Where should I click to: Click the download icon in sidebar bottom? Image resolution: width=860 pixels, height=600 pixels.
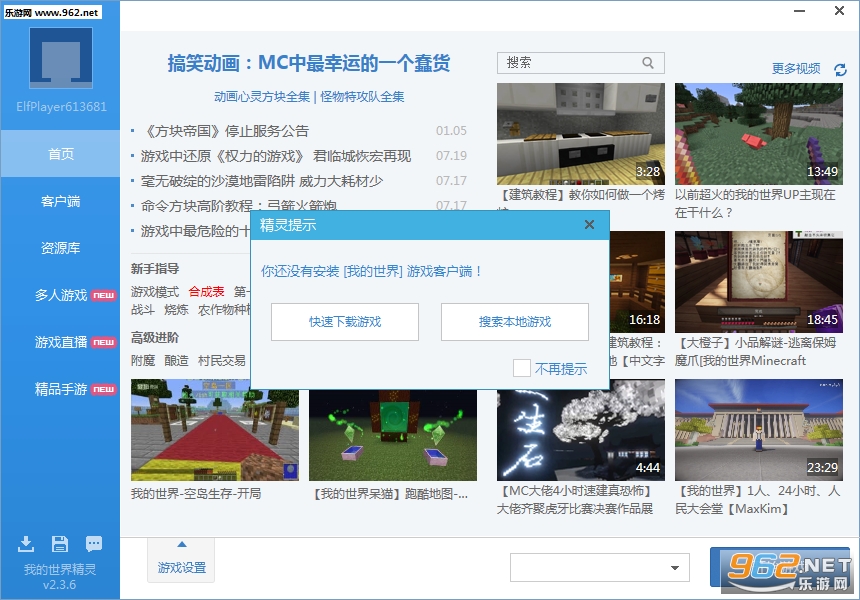coord(26,544)
